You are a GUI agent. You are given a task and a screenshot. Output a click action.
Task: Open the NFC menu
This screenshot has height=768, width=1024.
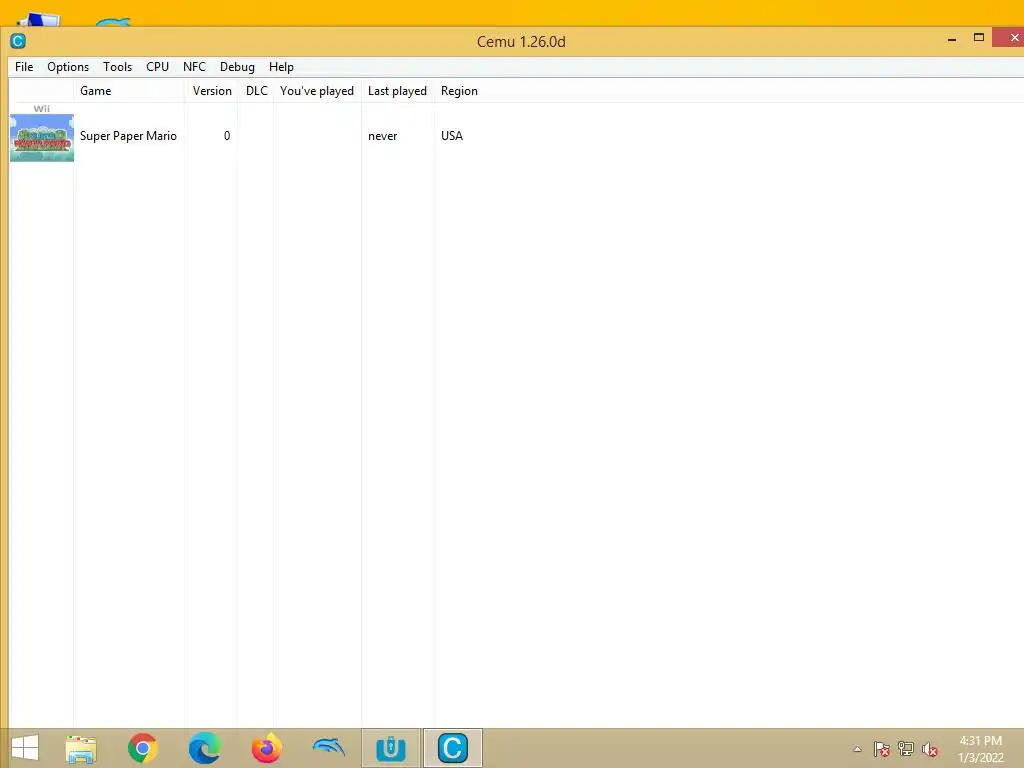(x=194, y=67)
